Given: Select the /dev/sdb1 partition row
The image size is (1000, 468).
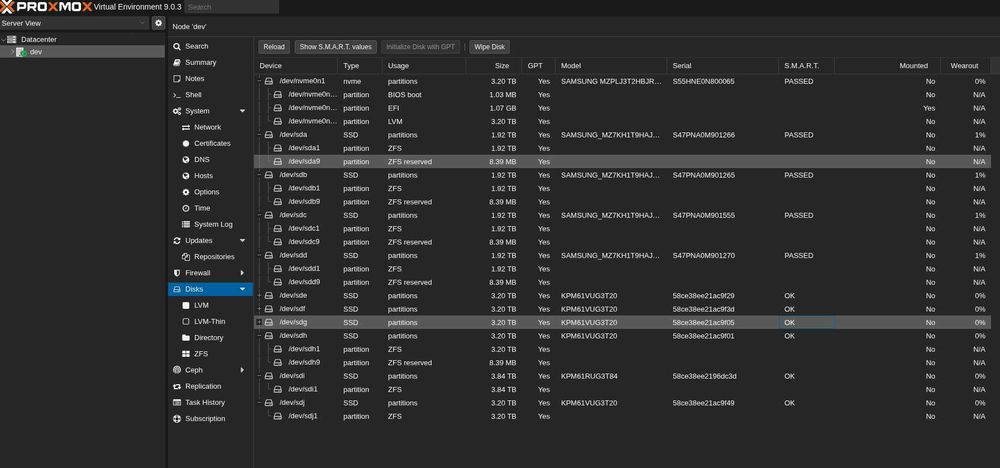Looking at the screenshot, I should click(622, 189).
